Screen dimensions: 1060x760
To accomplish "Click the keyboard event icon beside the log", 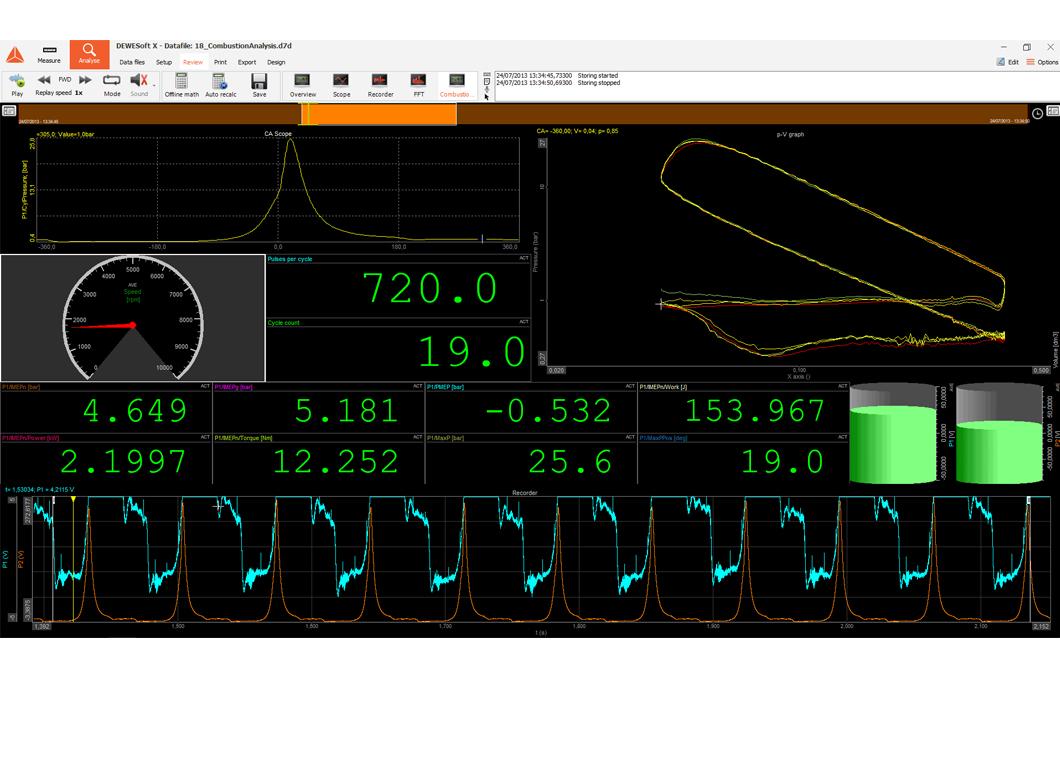I will (x=487, y=74).
